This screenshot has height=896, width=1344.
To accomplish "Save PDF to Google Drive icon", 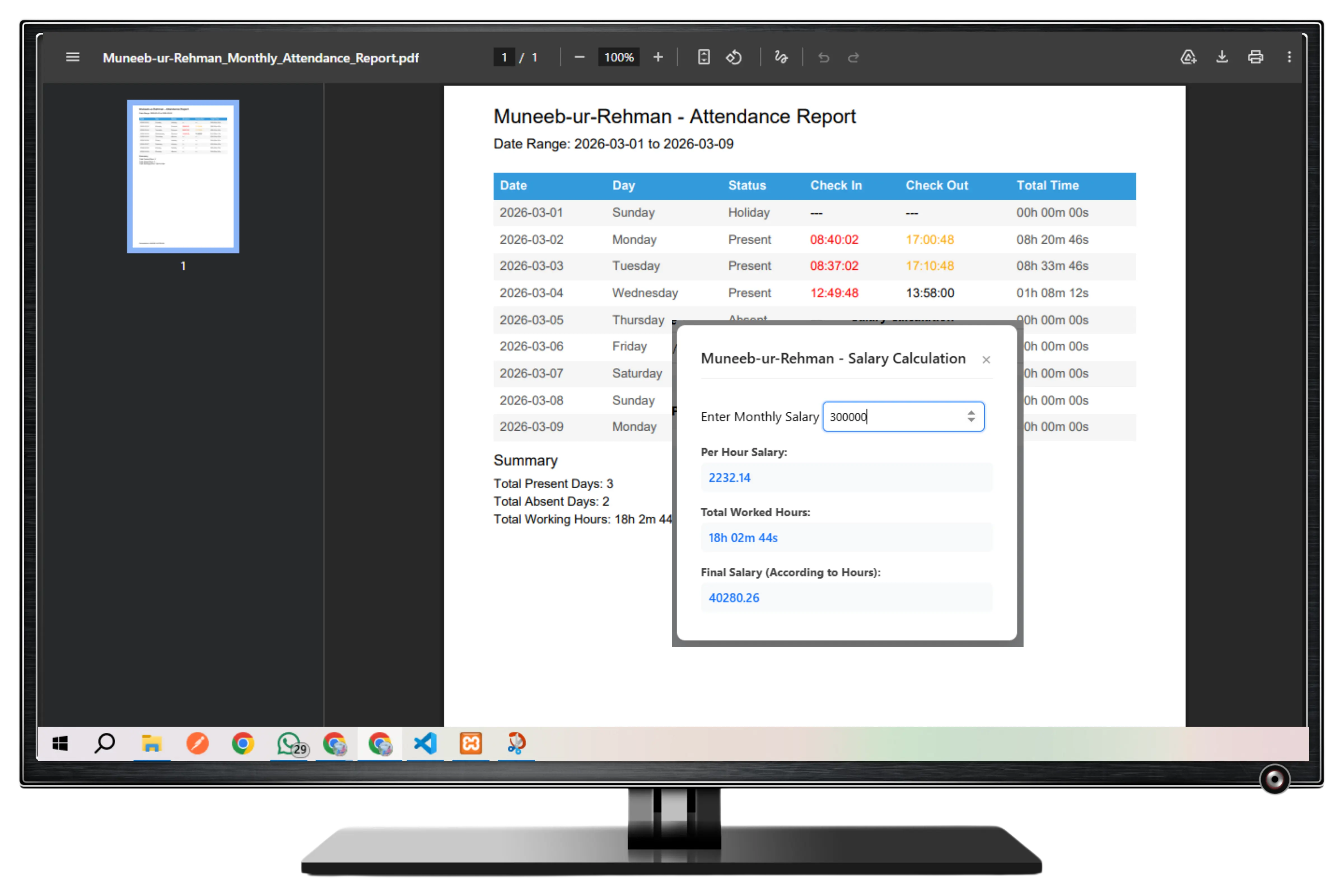I will point(1188,57).
